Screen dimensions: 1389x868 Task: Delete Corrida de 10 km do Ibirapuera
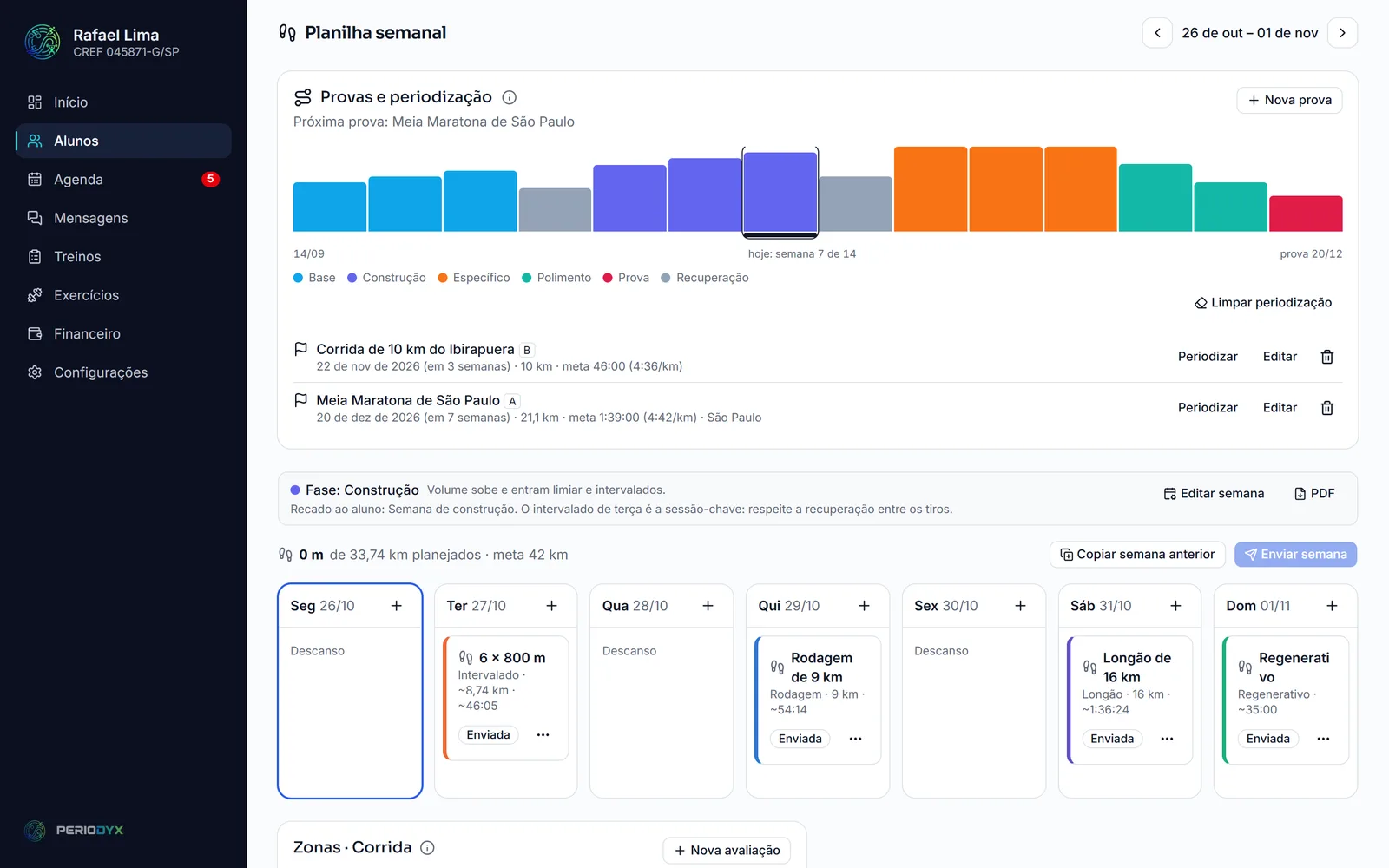click(x=1326, y=357)
